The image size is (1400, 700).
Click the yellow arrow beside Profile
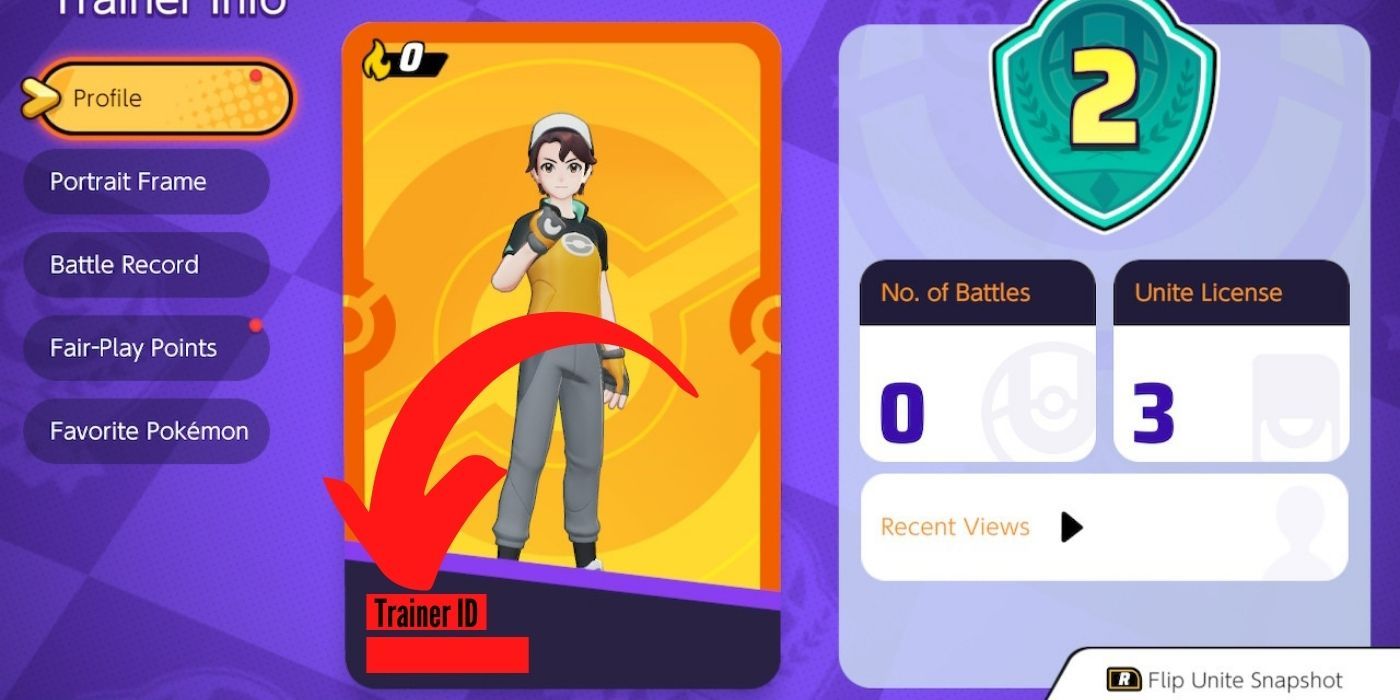click(40, 99)
